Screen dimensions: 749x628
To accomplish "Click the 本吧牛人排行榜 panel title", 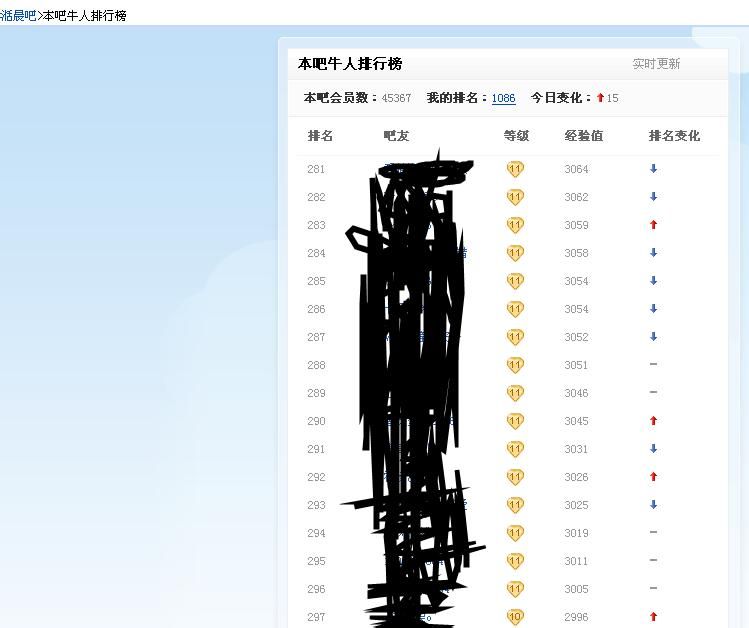I will click(x=350, y=64).
